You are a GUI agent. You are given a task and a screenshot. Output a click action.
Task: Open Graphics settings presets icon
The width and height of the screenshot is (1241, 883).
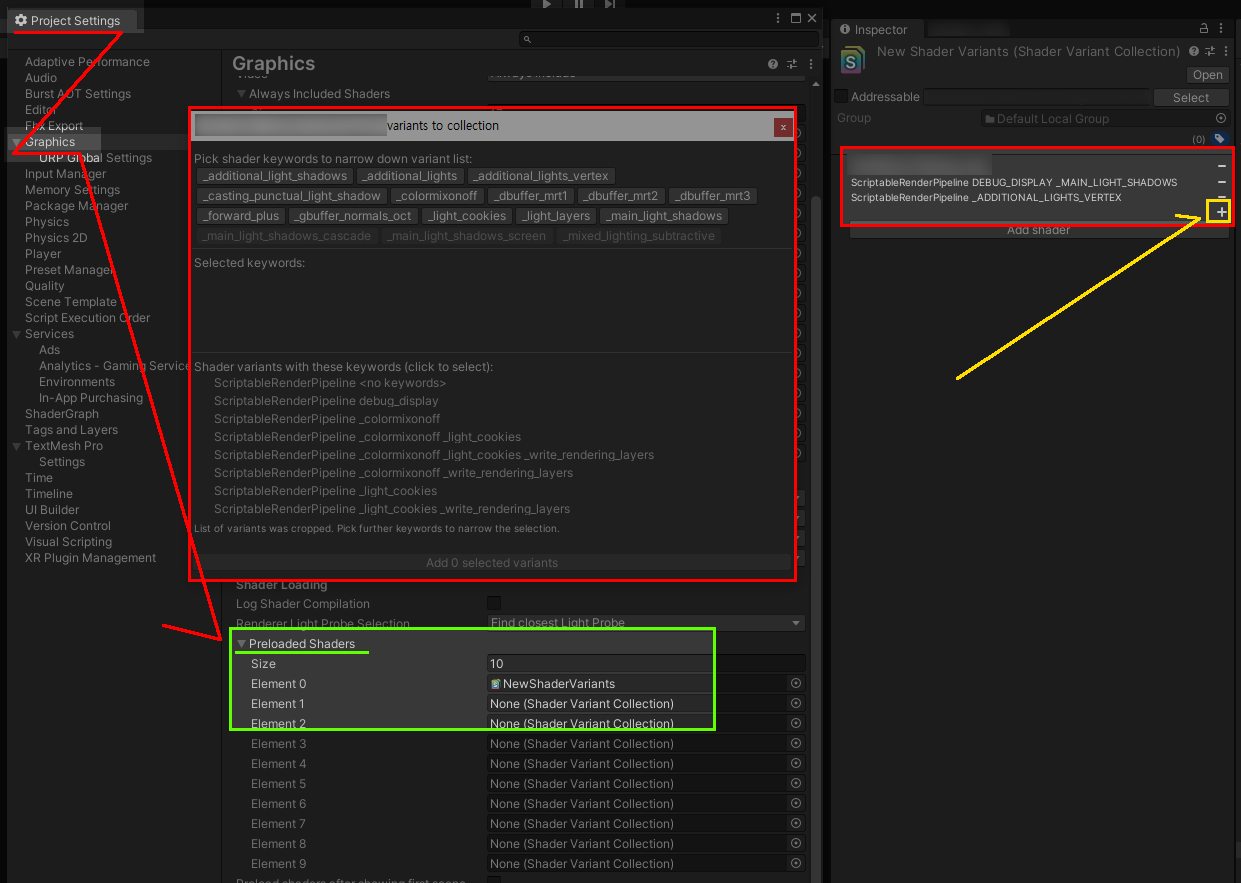pyautogui.click(x=791, y=64)
